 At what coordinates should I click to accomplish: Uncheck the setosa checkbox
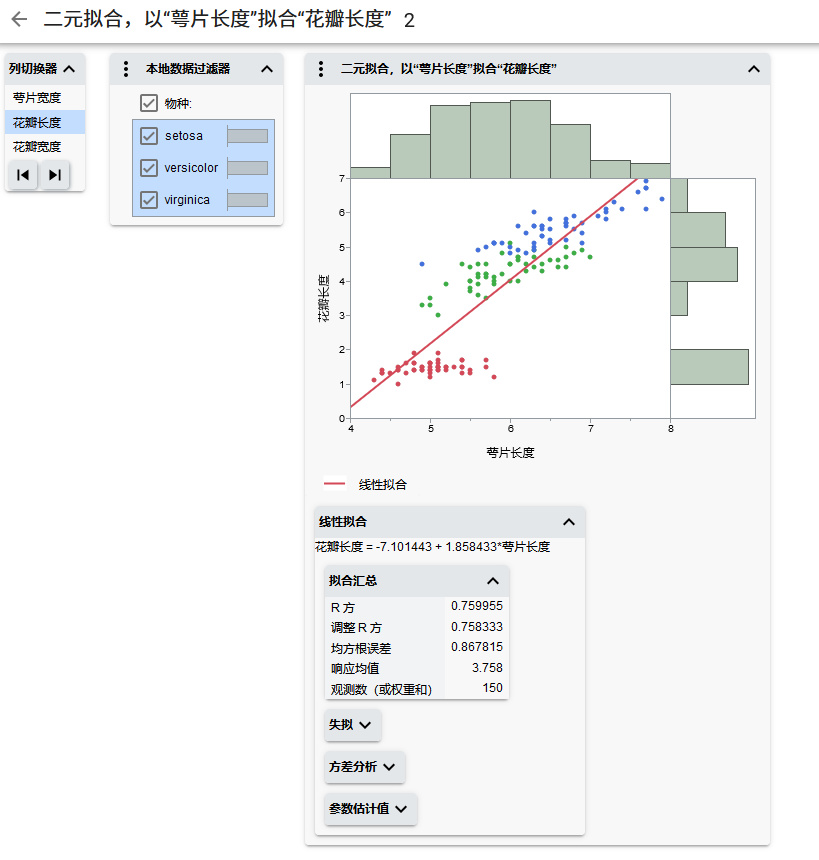[x=150, y=136]
